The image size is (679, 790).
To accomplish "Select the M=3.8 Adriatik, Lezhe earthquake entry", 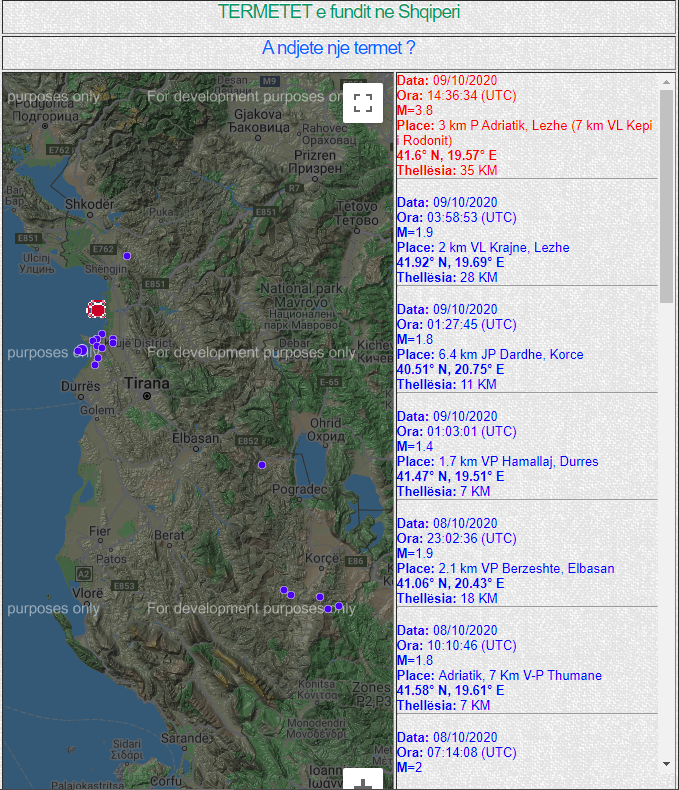I will (526, 125).
